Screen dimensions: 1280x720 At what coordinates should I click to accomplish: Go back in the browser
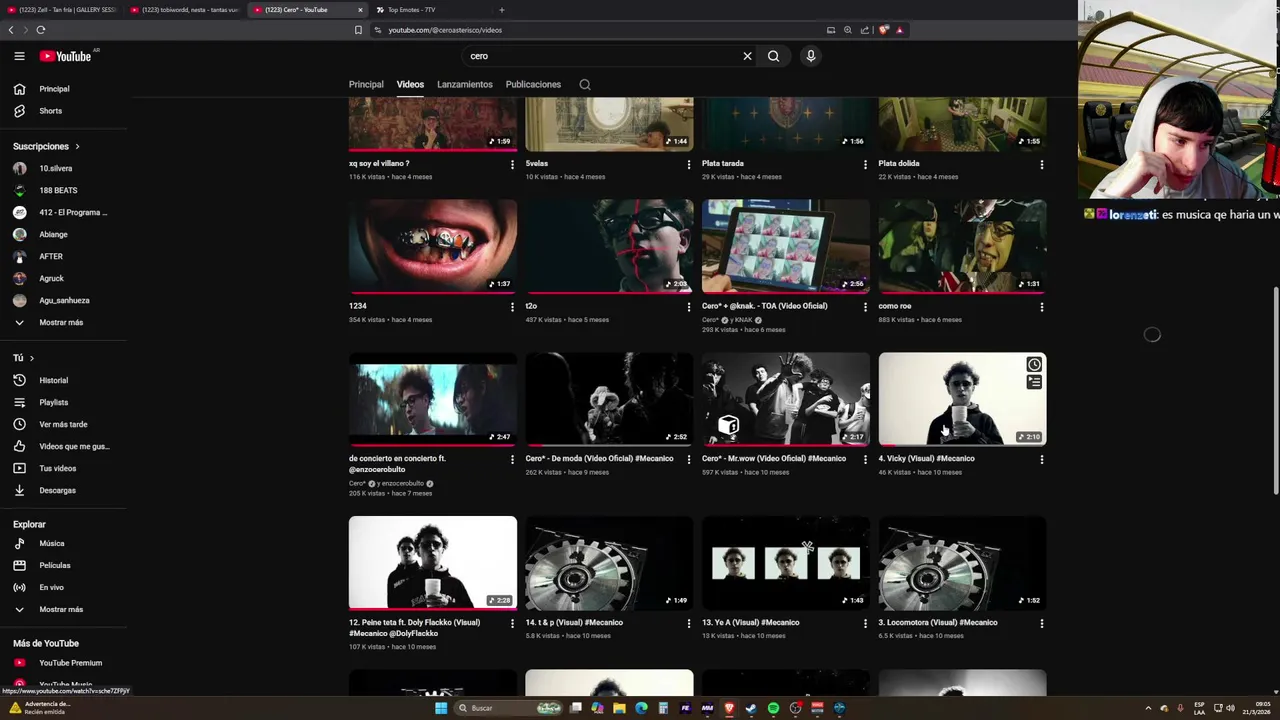click(11, 30)
